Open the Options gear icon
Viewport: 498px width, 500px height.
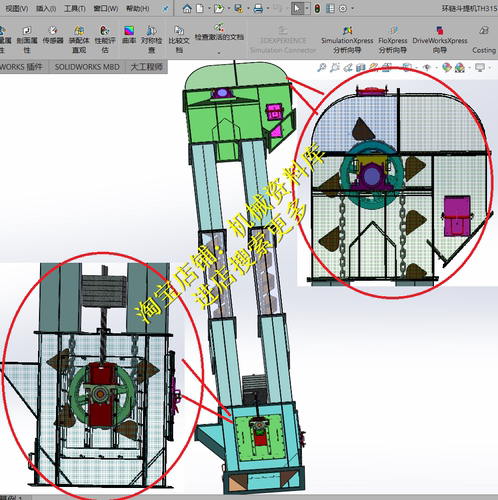pyautogui.click(x=343, y=8)
